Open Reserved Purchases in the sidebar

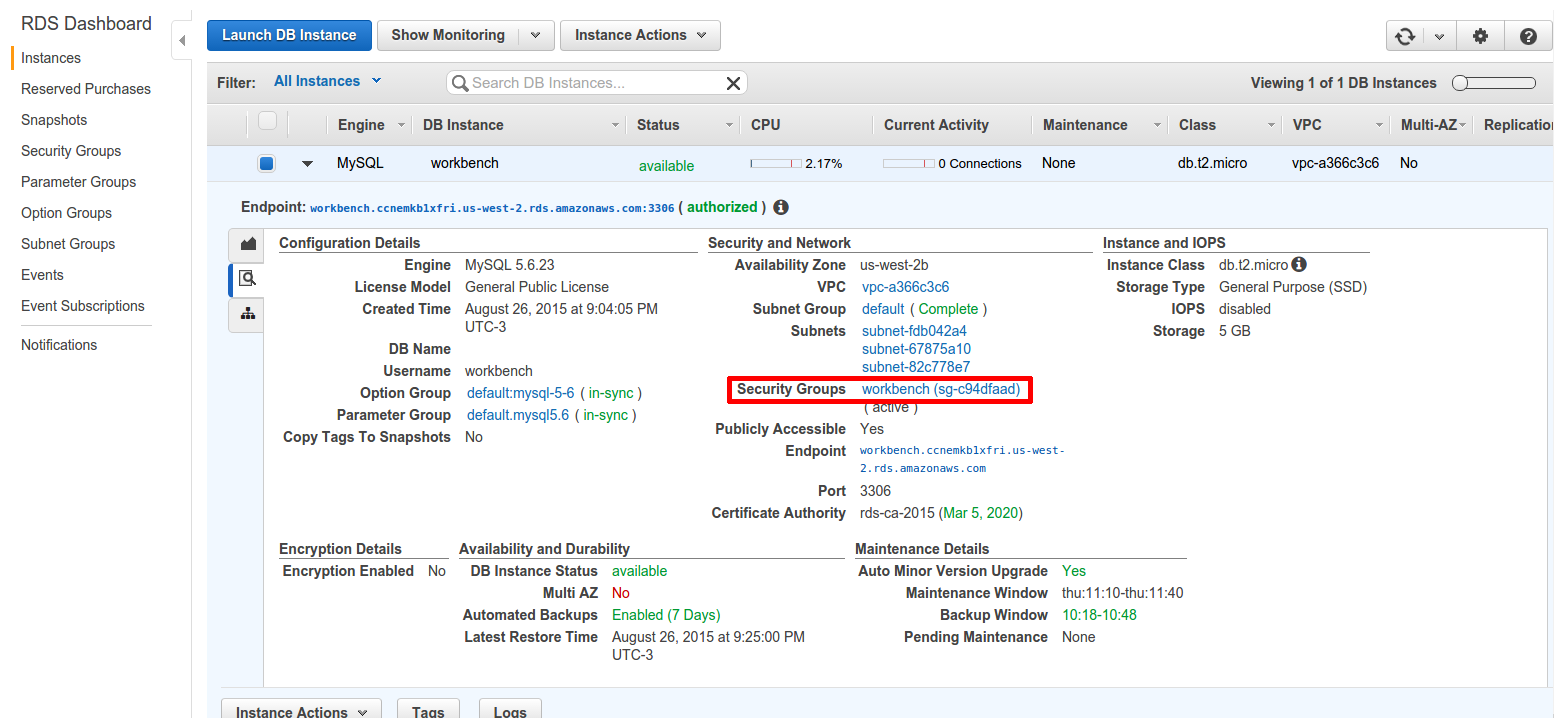(86, 89)
